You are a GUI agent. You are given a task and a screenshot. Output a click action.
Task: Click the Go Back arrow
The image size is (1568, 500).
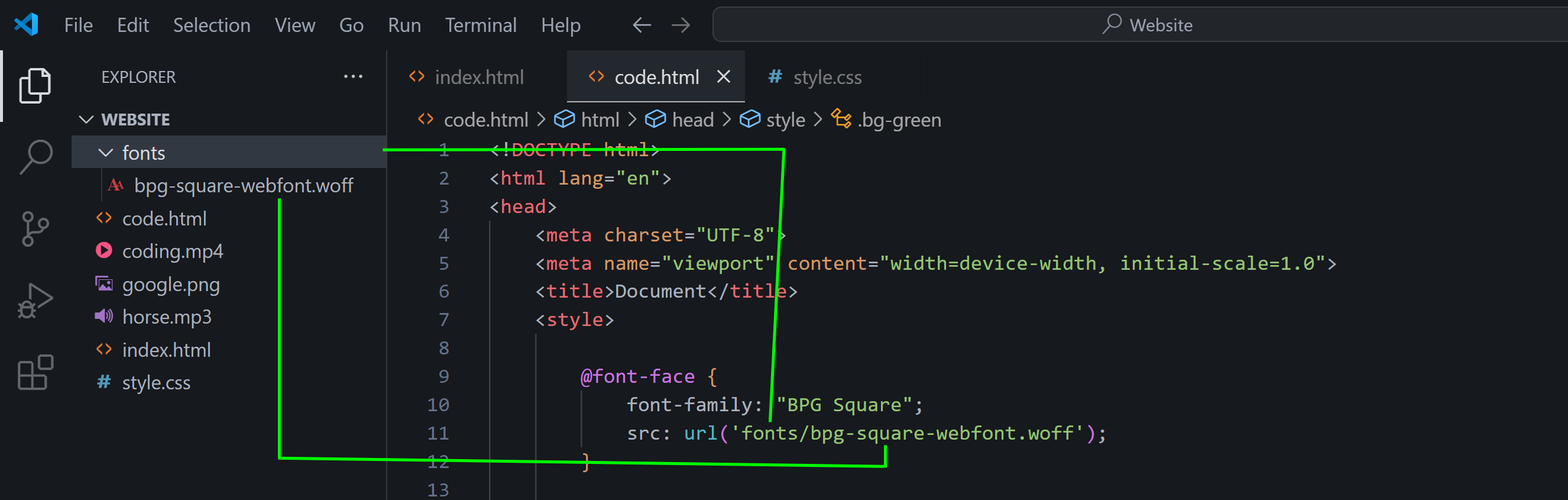point(642,25)
